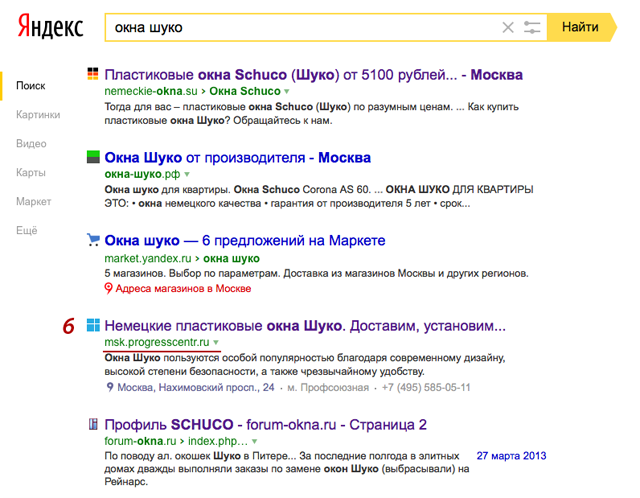Open Немецкие пластиковые окна Шуко result

coord(305,326)
